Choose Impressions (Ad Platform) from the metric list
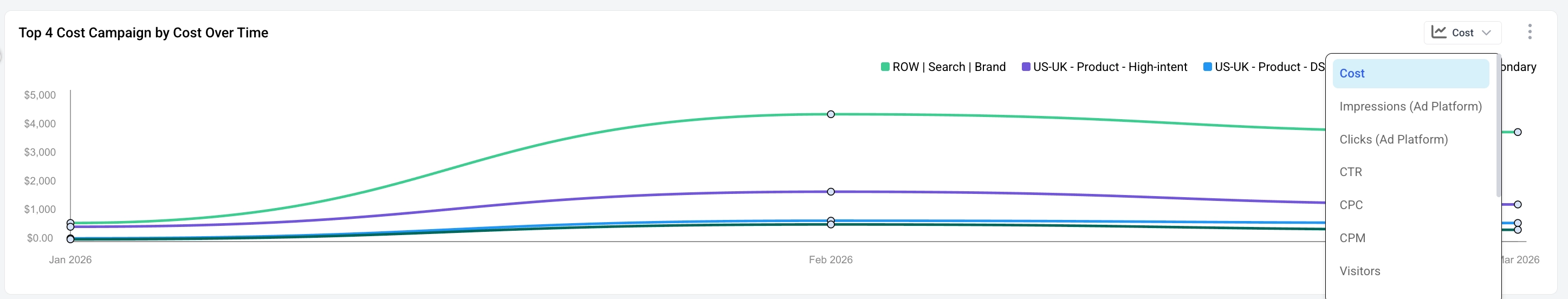The width and height of the screenshot is (1568, 299). (x=1410, y=107)
